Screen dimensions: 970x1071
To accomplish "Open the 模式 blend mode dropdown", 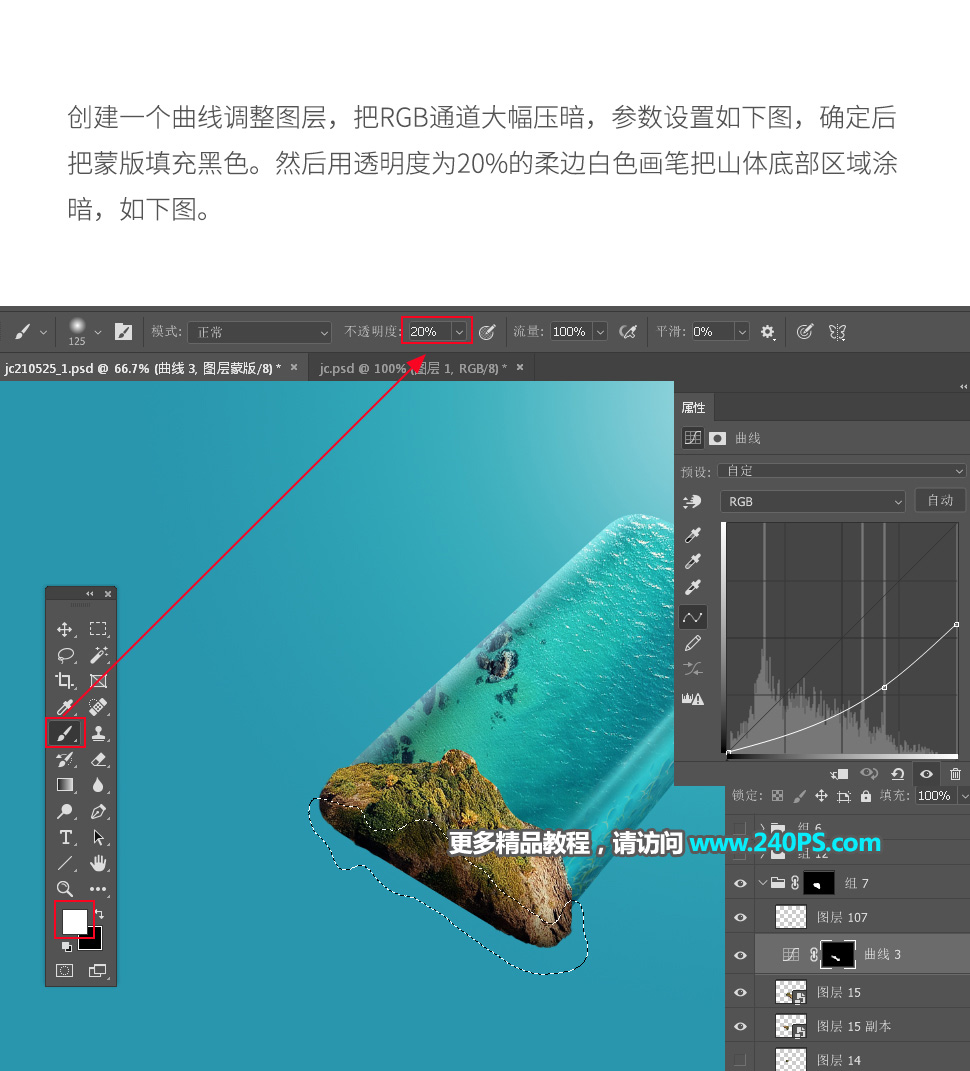I will pos(259,332).
